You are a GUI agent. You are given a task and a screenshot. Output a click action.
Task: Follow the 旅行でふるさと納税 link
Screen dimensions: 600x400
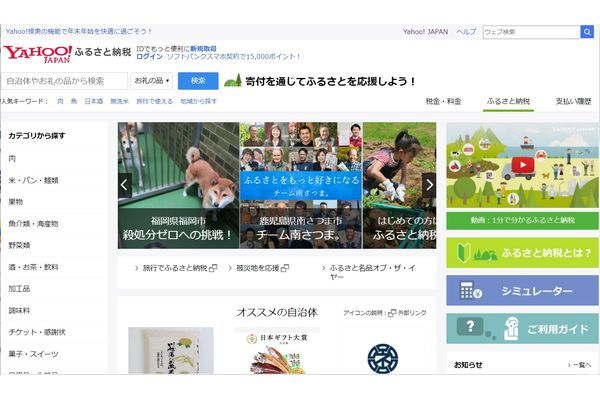pos(175,268)
